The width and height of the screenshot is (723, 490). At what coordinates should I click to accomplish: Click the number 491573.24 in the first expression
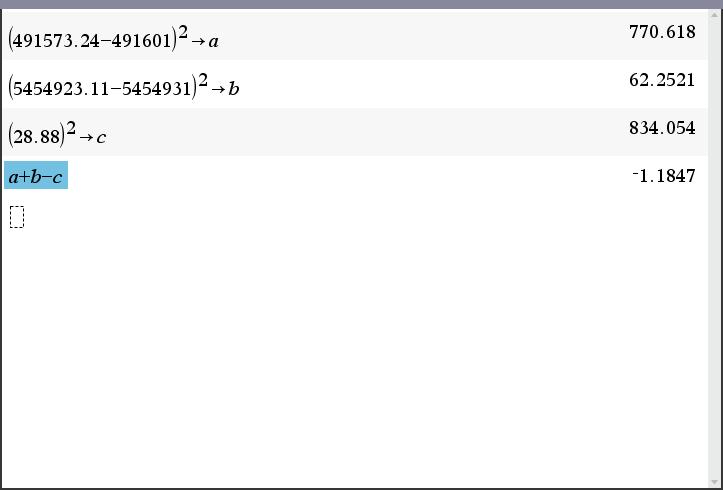[x=56, y=41]
